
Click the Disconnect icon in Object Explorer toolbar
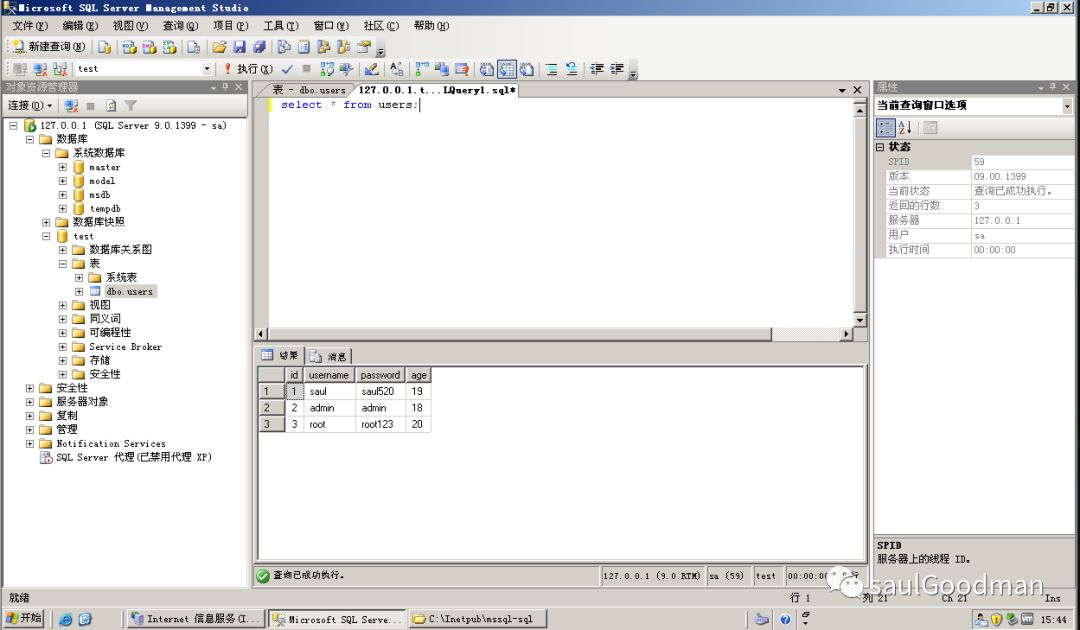coord(70,105)
